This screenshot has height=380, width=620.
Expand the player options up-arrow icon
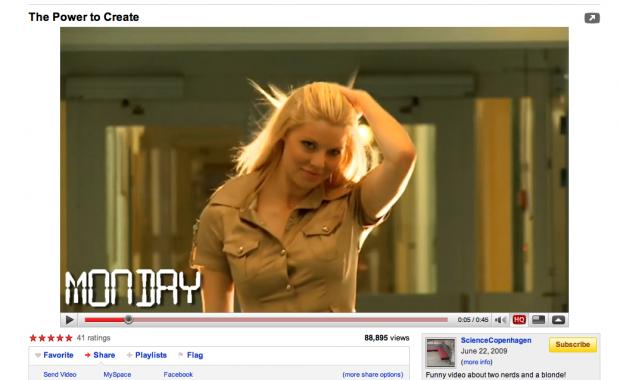[x=558, y=320]
